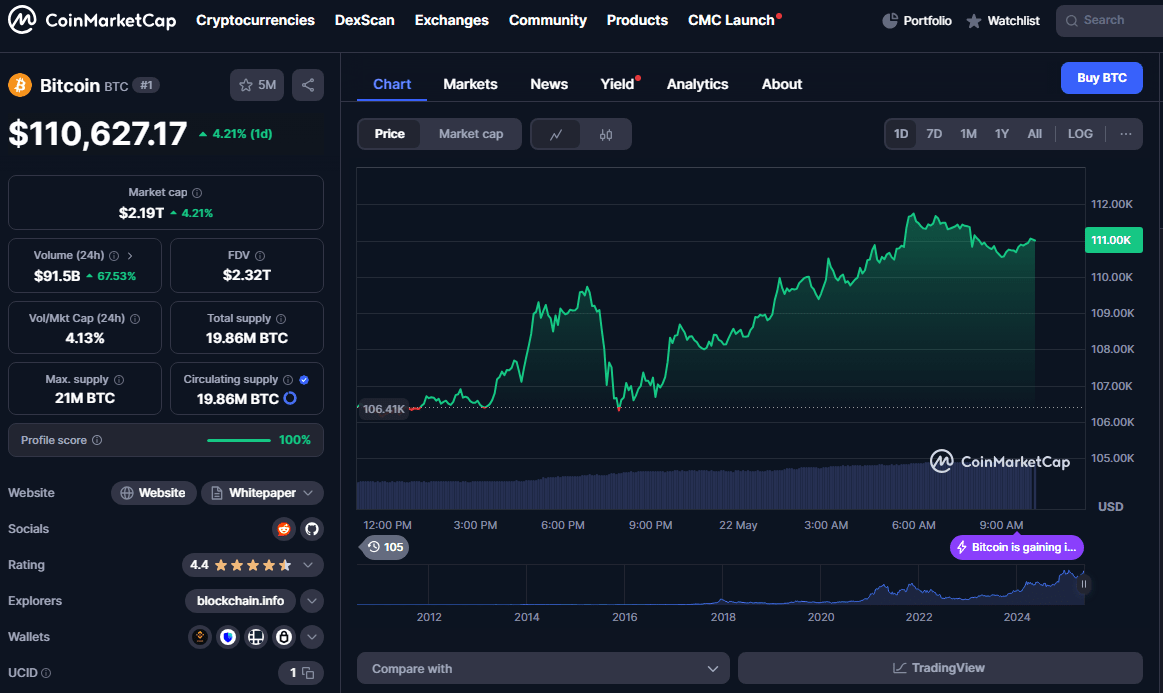Open CMC Launch menu
1163x693 pixels.
733,21
